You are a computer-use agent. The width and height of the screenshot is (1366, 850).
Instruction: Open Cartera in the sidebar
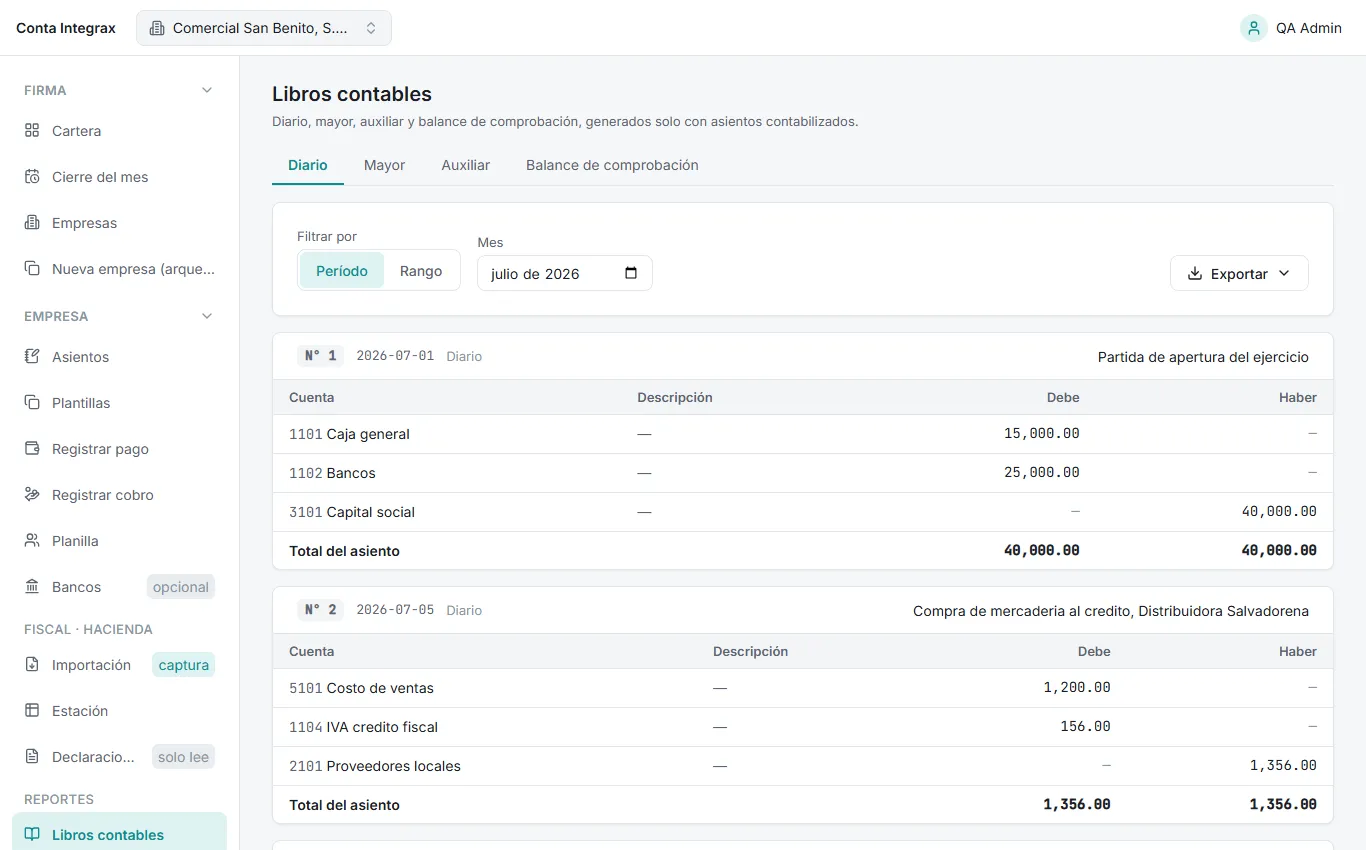[119, 131]
